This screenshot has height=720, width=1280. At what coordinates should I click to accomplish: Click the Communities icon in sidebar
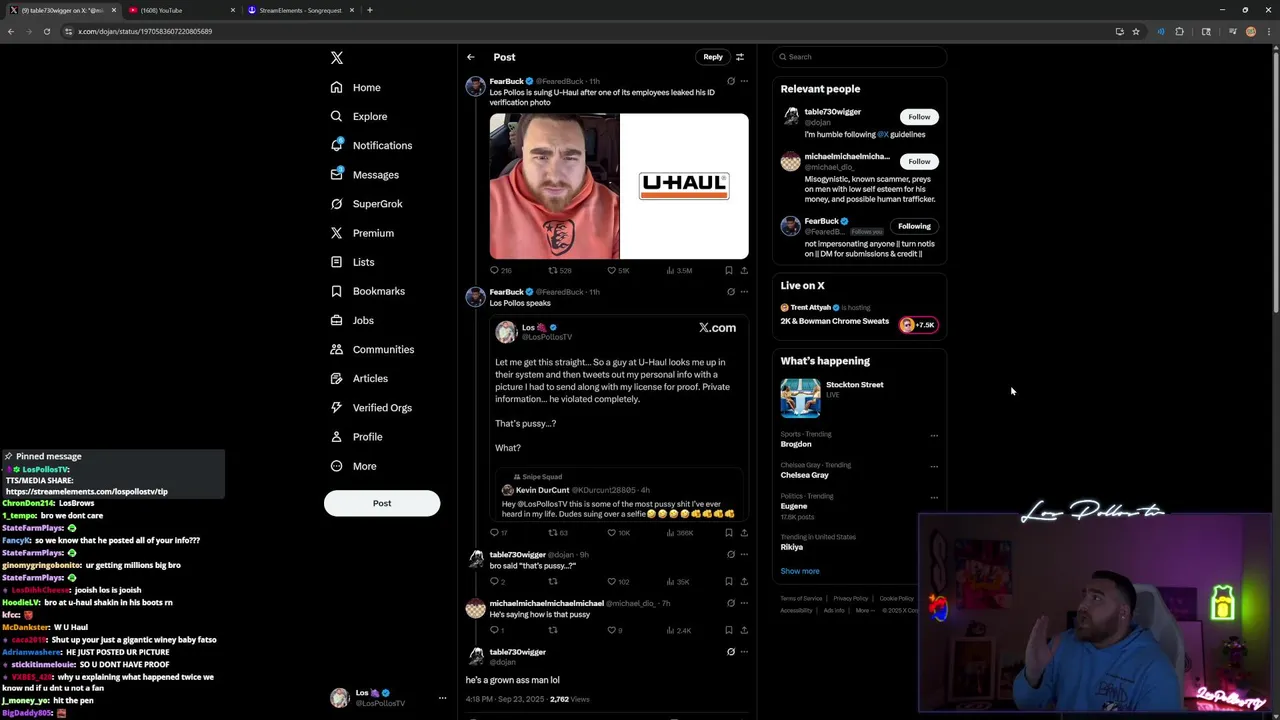click(336, 349)
